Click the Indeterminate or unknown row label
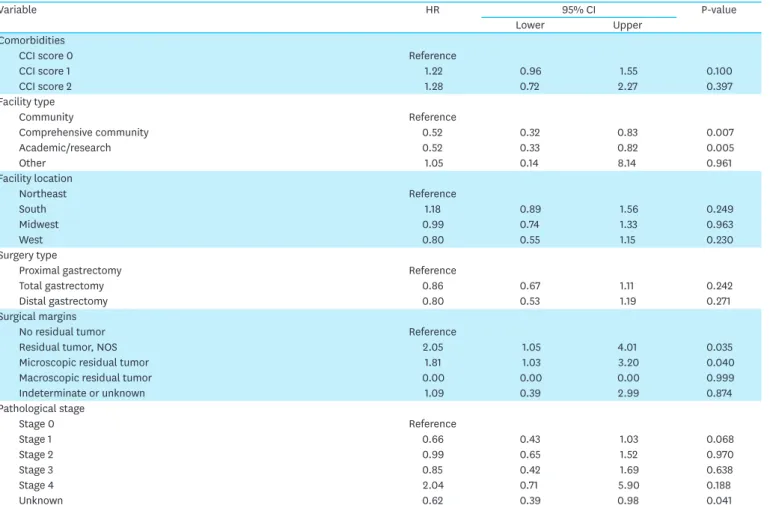The height and width of the screenshot is (505, 770). click(x=82, y=393)
